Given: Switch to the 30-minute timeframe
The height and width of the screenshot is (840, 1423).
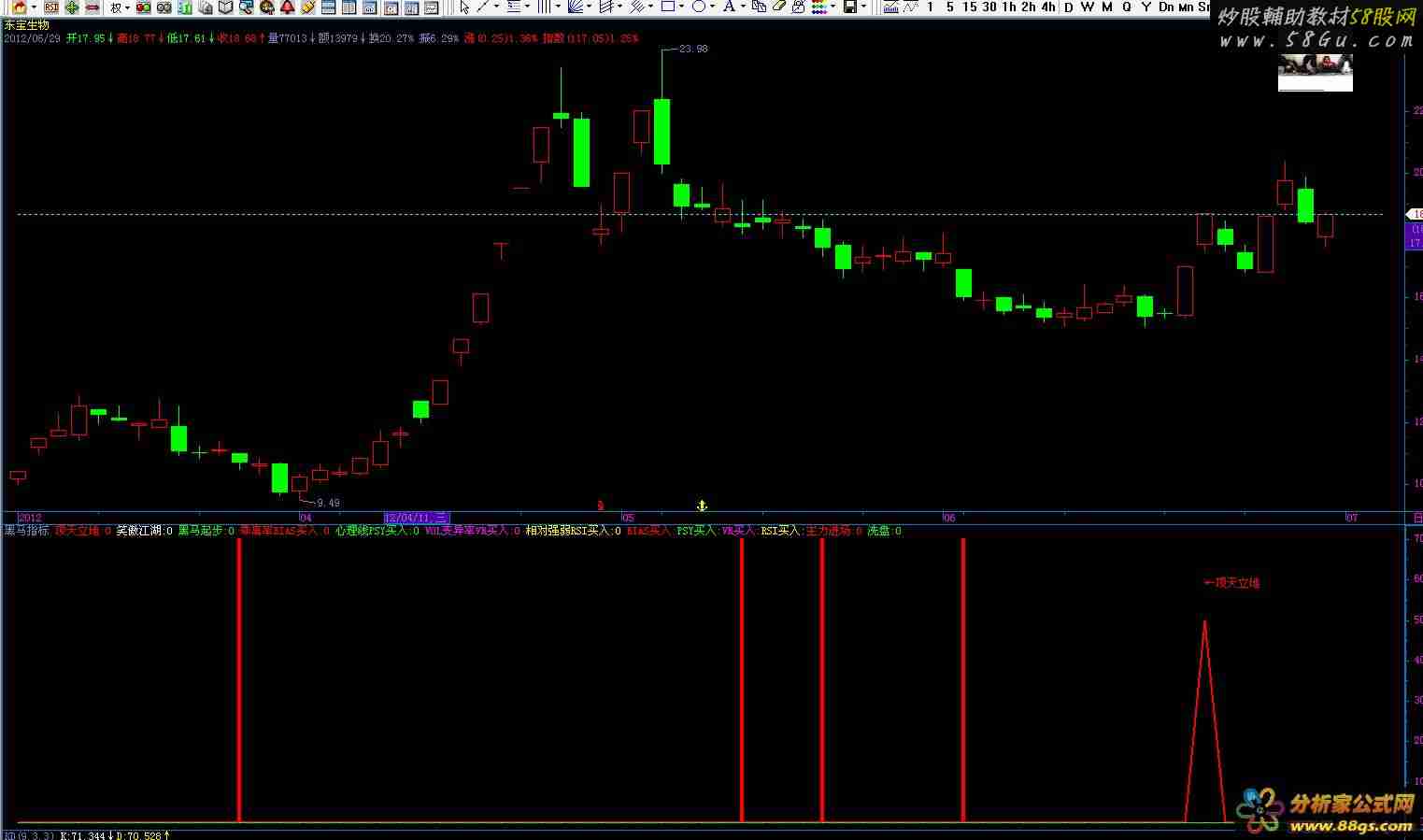Looking at the screenshot, I should (x=989, y=7).
